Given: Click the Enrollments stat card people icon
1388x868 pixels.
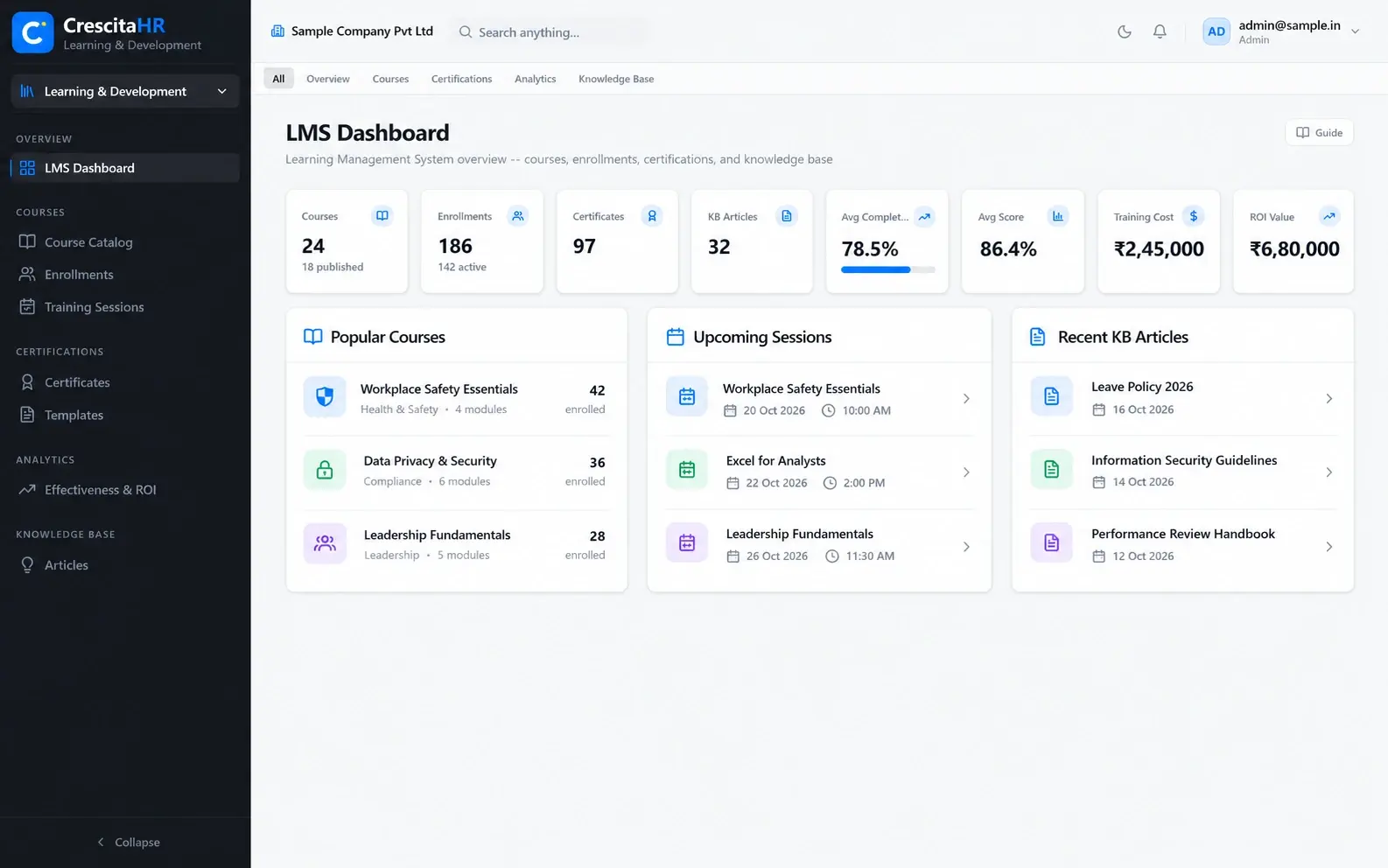Looking at the screenshot, I should pos(518,216).
